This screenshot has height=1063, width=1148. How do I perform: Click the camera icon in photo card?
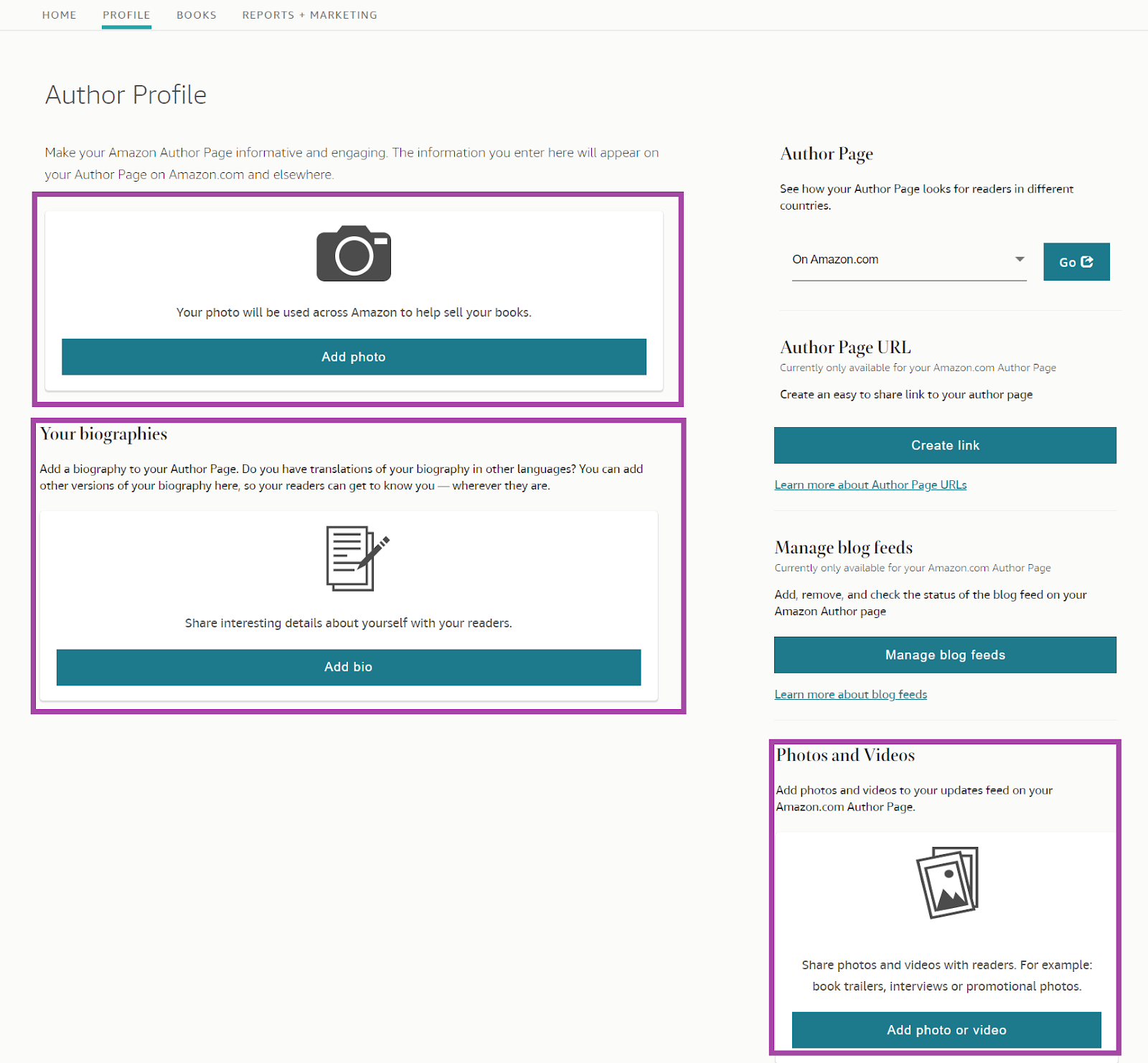354,253
